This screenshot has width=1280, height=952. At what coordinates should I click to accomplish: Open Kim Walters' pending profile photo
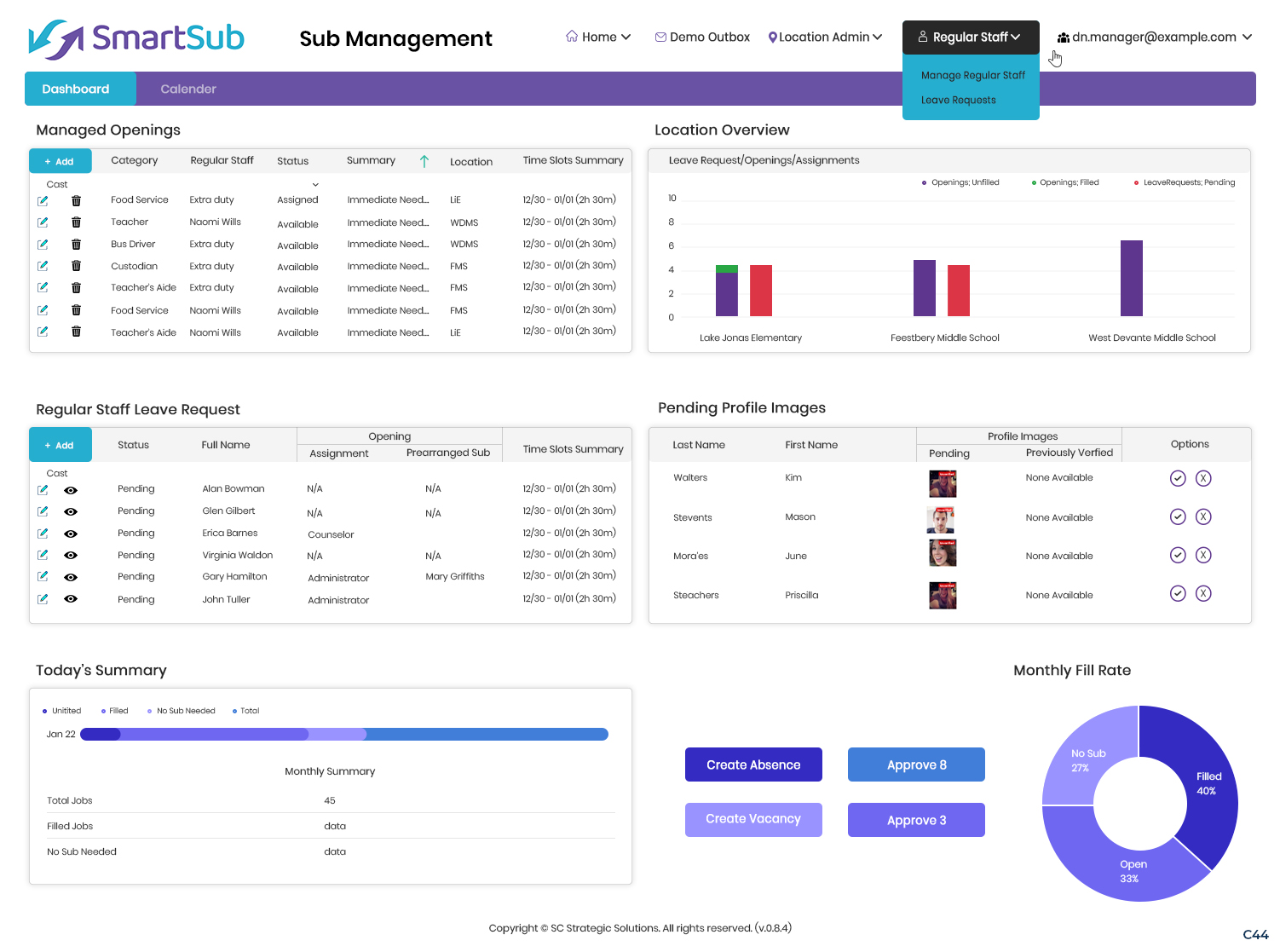(943, 483)
